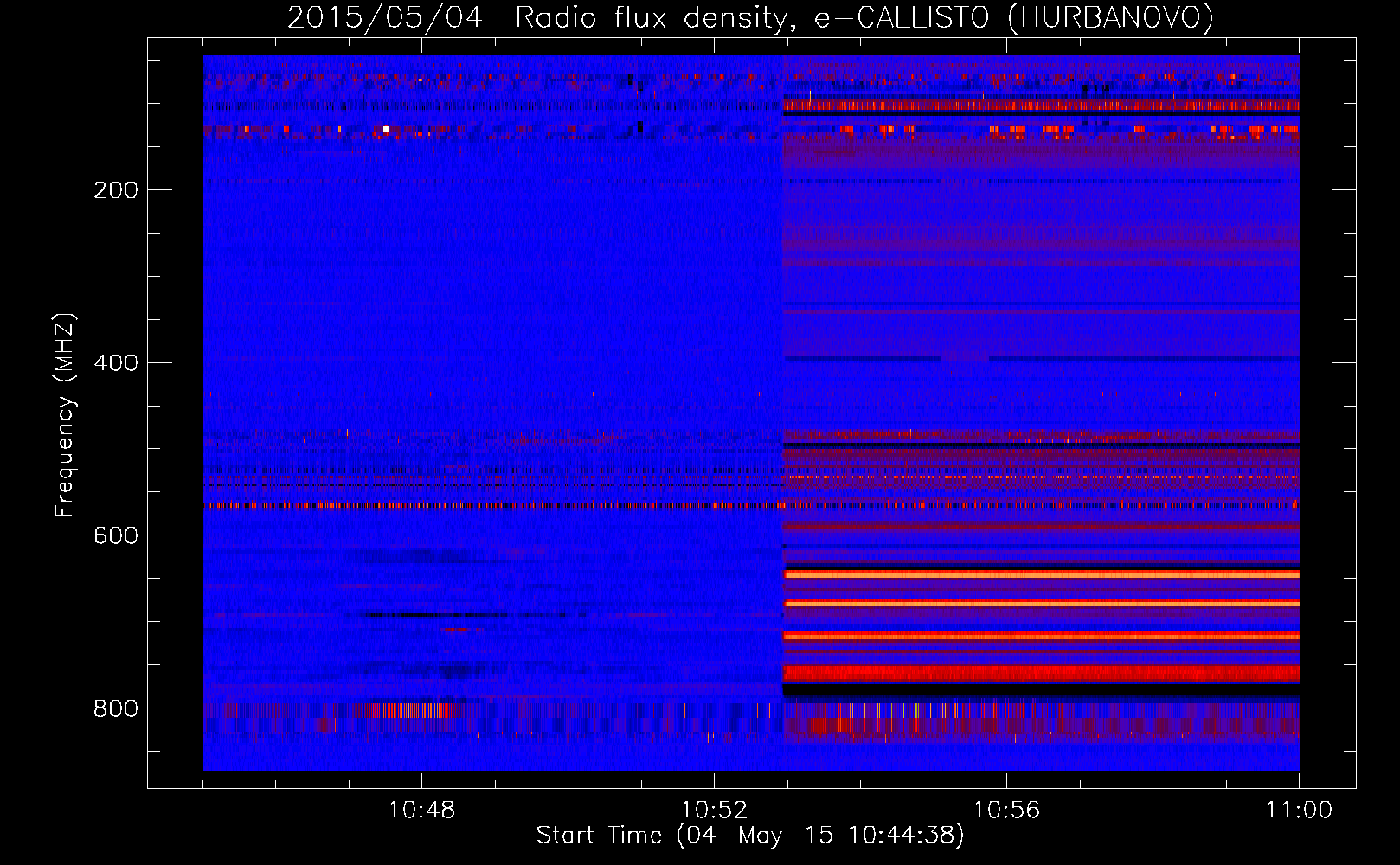Click the '200' frequency tick label

pos(116,190)
